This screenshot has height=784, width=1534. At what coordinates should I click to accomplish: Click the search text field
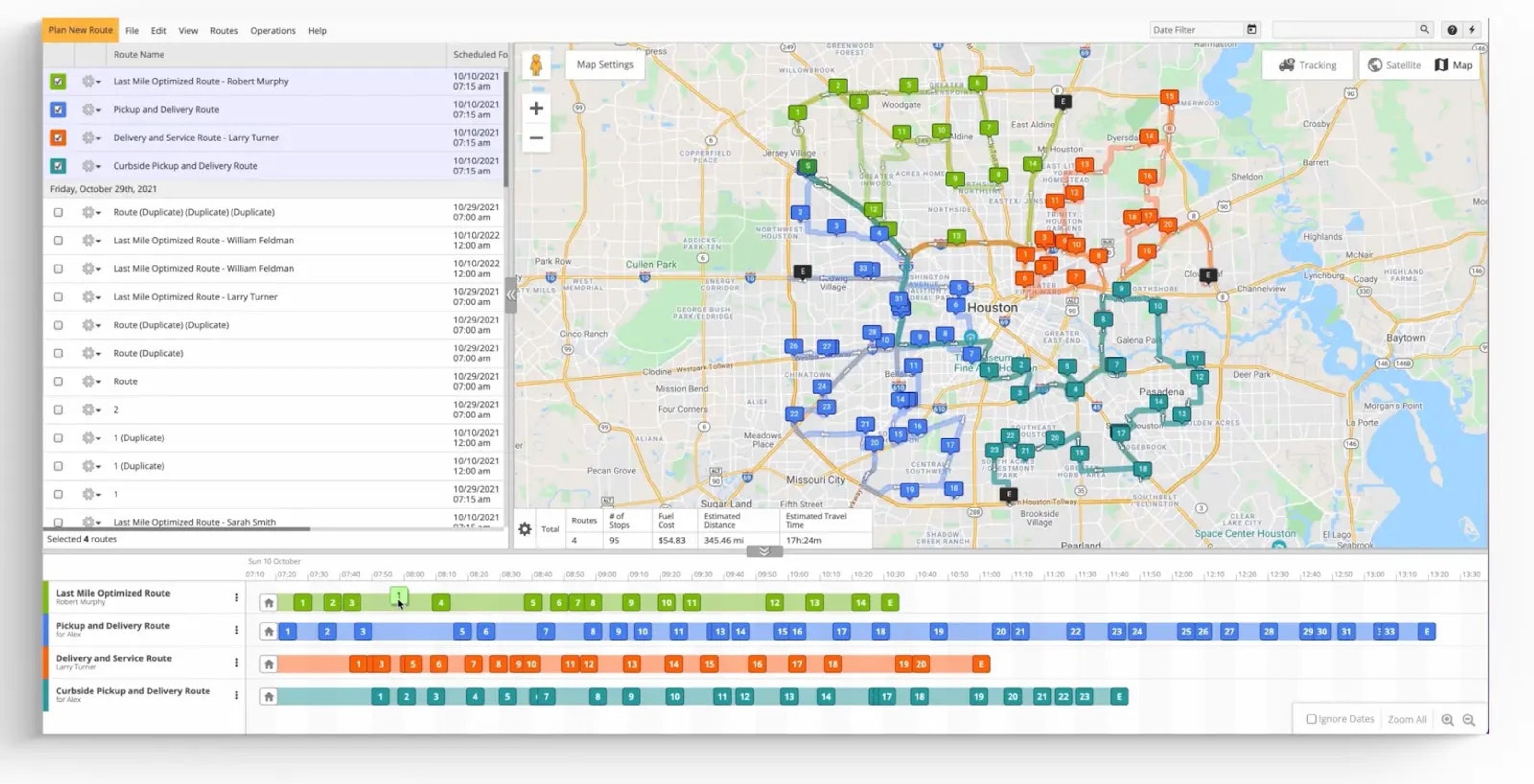coord(1345,30)
